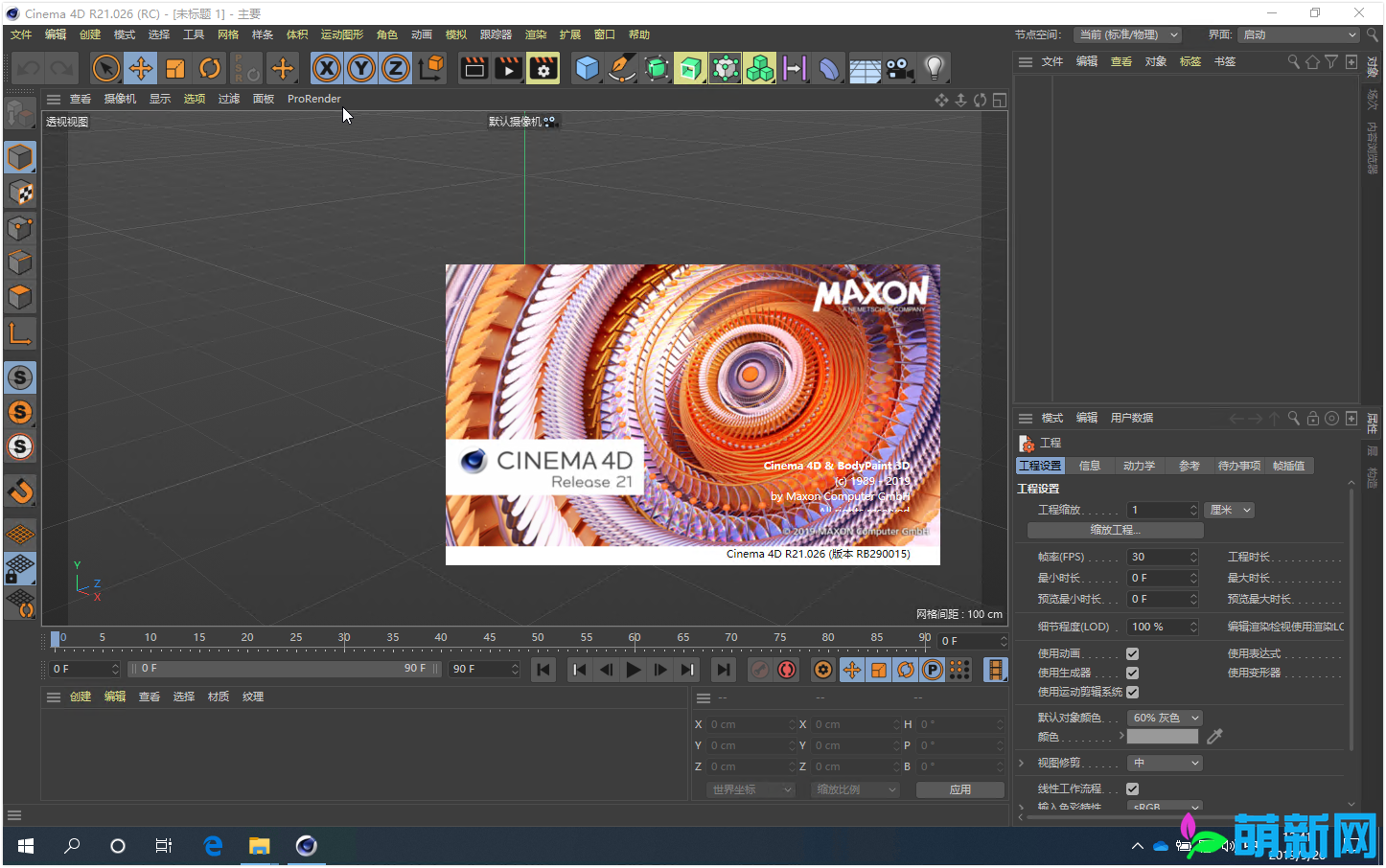Open default object color dropdown 60% gray
Viewport: 1386px width, 868px height.
click(x=1165, y=718)
